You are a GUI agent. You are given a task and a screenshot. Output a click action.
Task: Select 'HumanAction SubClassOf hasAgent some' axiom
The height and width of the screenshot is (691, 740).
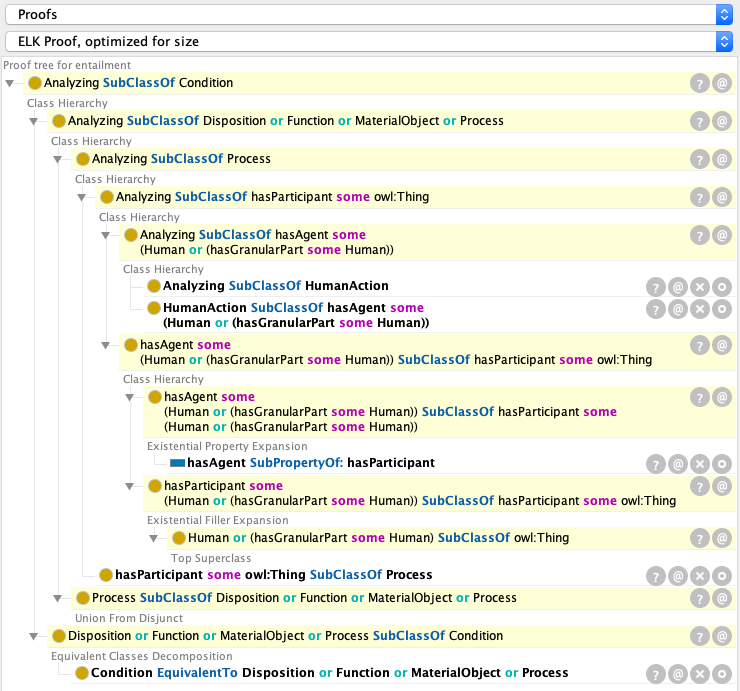(296, 315)
